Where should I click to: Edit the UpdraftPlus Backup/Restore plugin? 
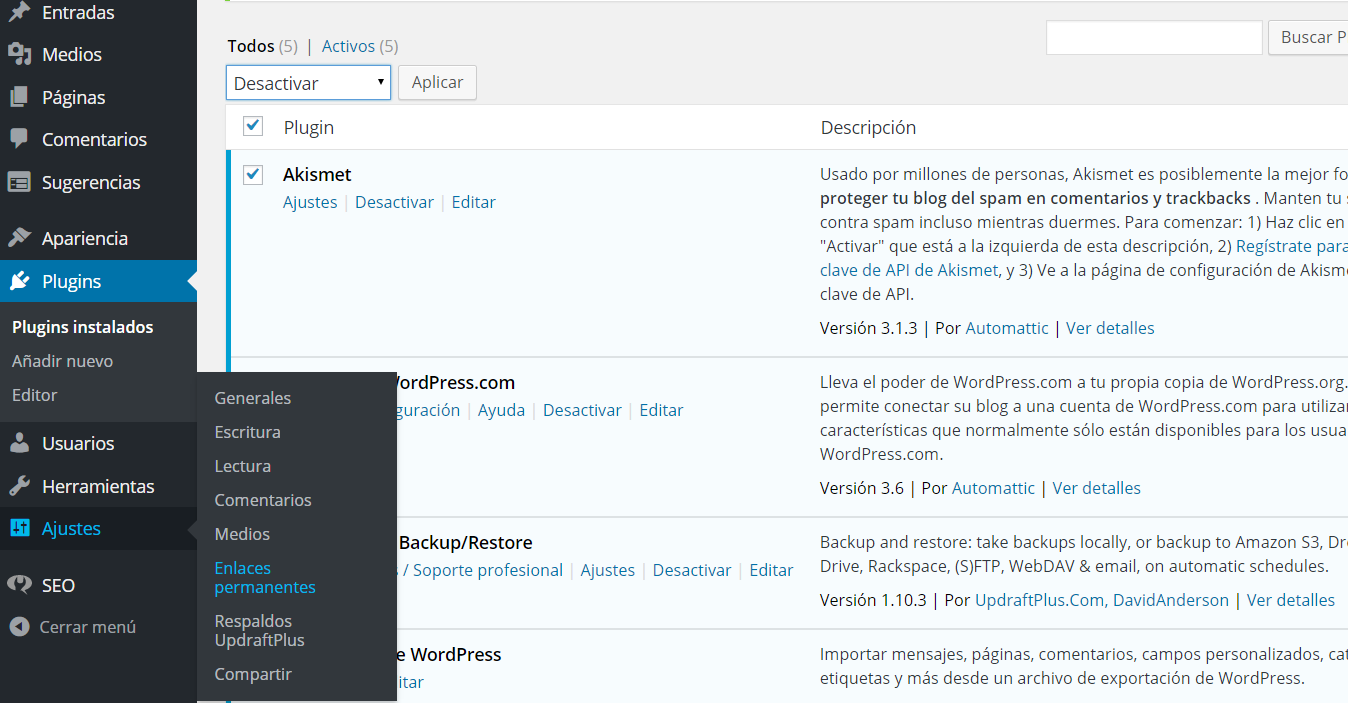click(x=771, y=570)
